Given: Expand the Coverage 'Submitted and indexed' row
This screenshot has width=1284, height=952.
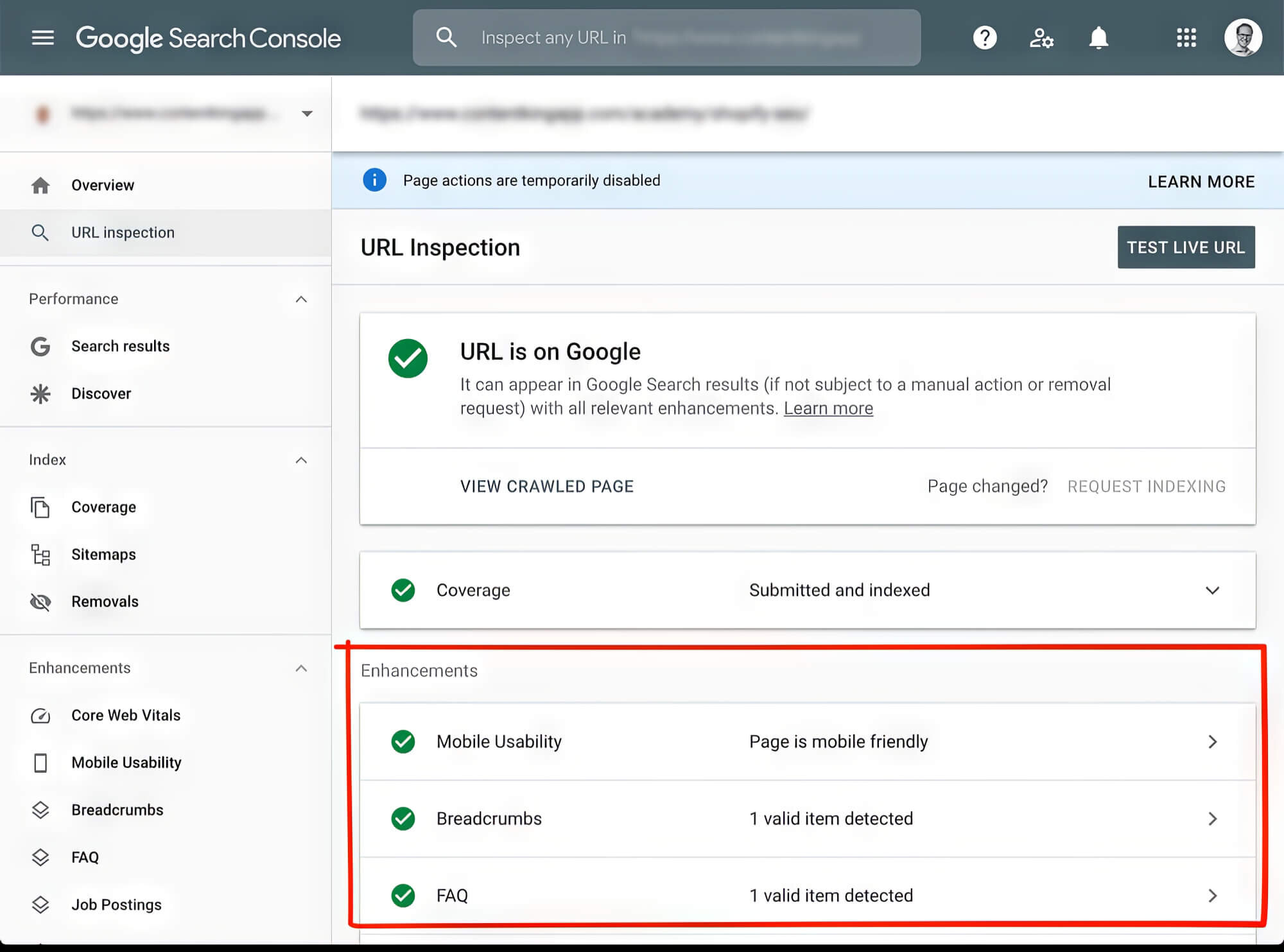Looking at the screenshot, I should click(x=1212, y=591).
